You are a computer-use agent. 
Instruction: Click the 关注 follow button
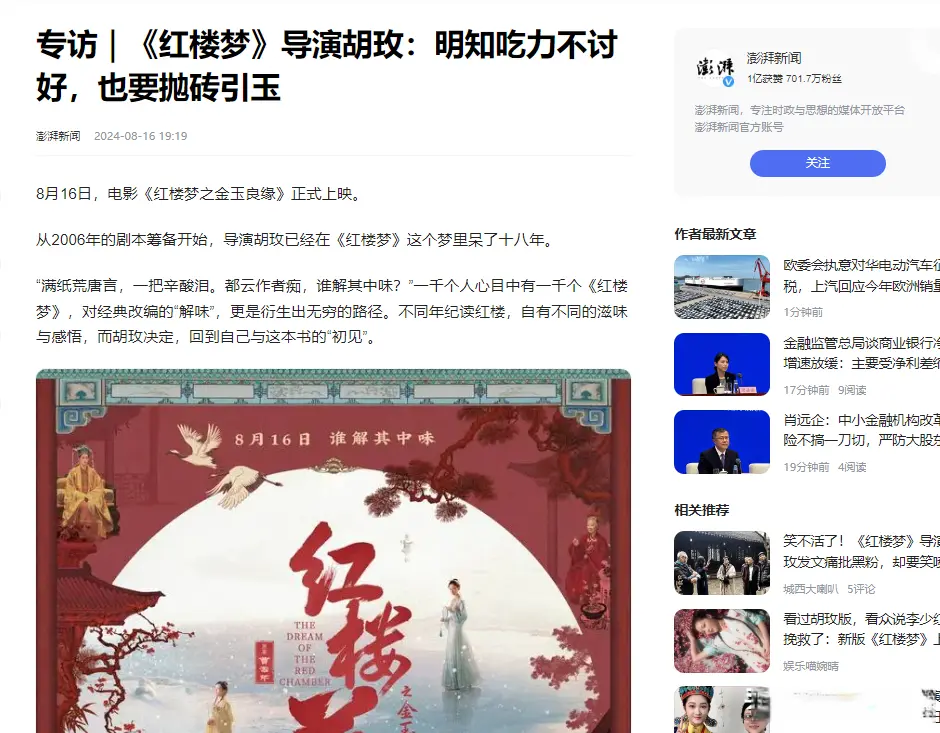pos(818,163)
